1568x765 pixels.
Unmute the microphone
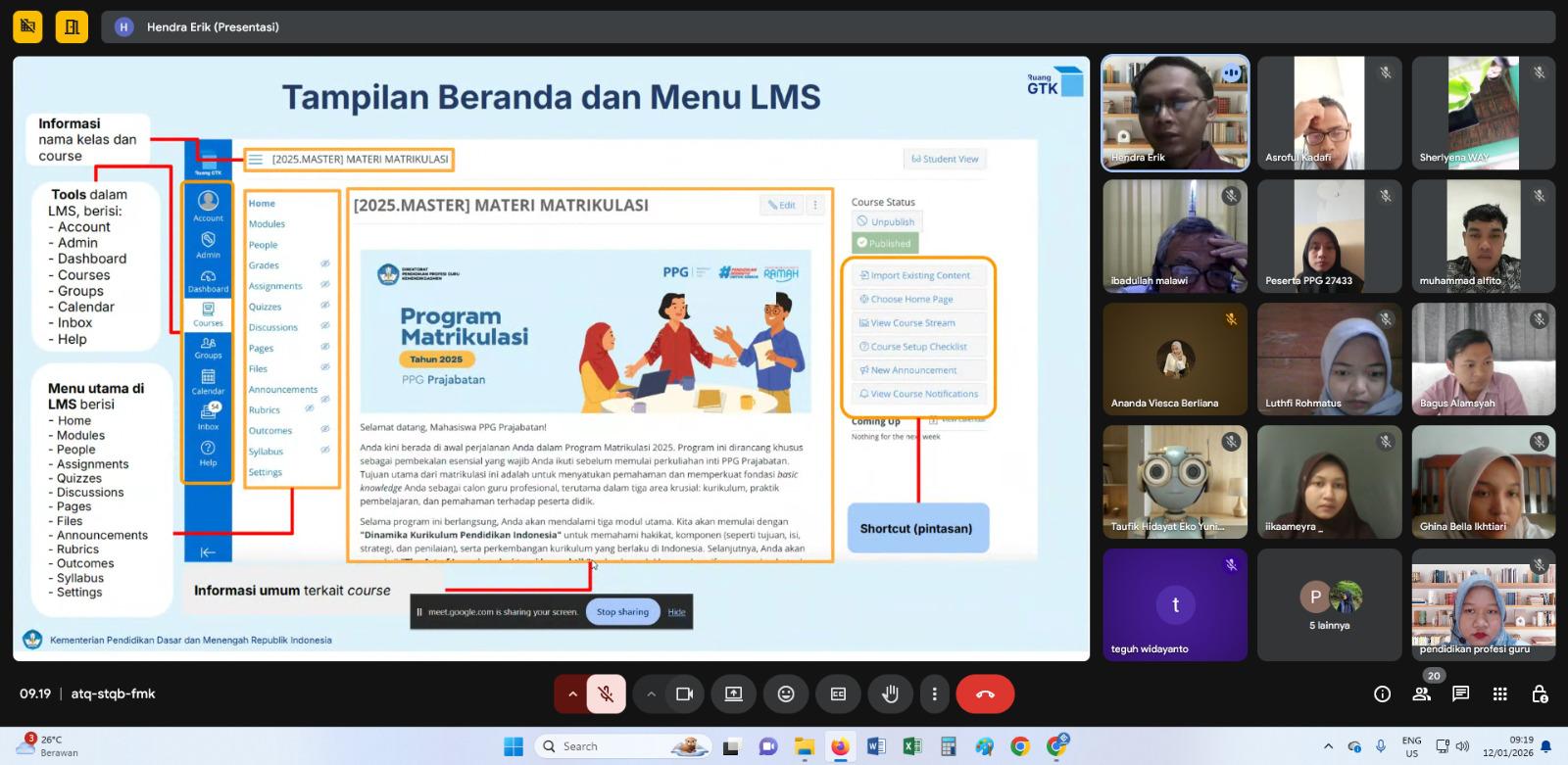(607, 694)
